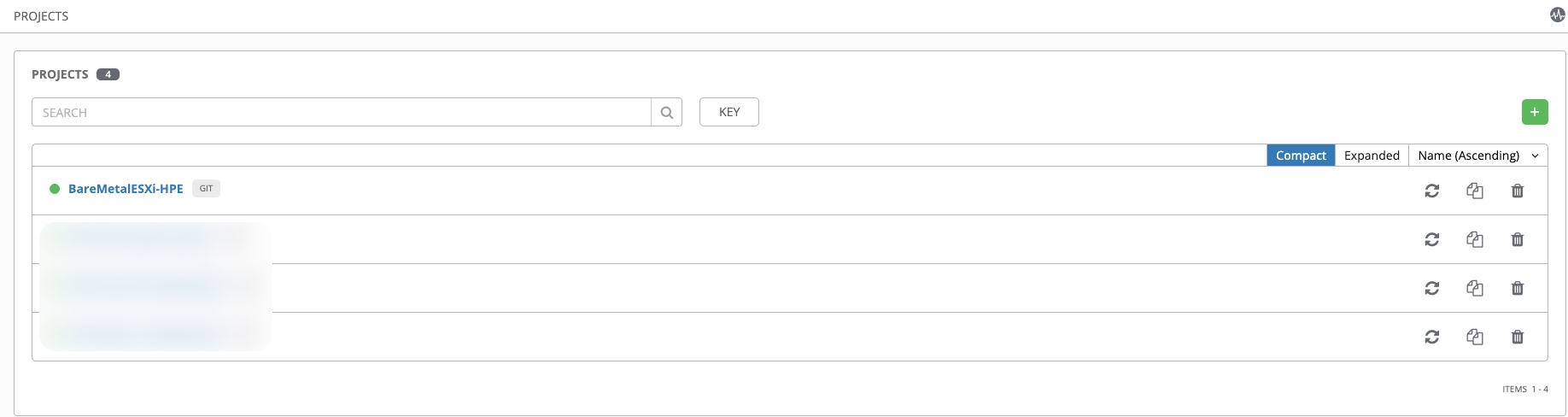Click the search magnifier icon
This screenshot has width=1568, height=417.
coord(667,112)
